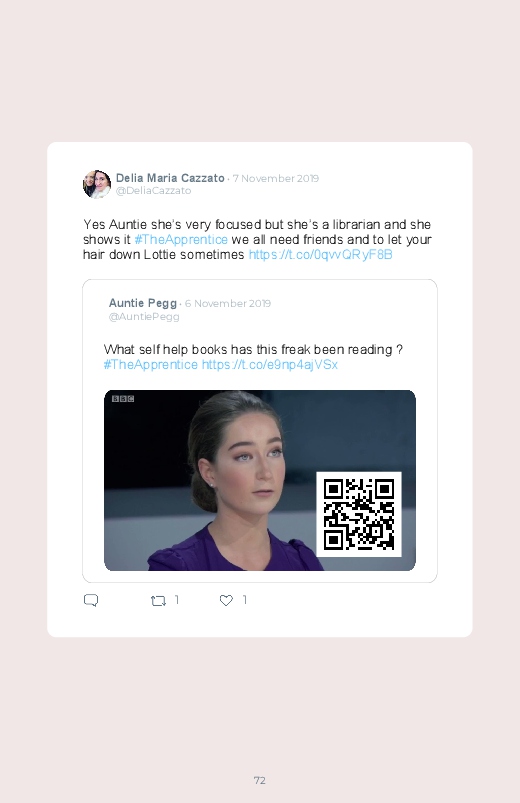Like the tweet with heart icon

[x=226, y=600]
